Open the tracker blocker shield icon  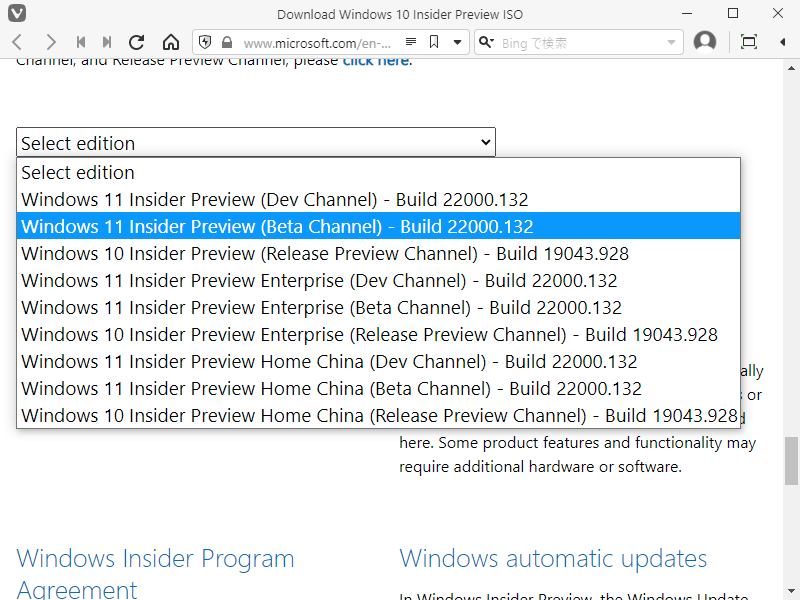(x=205, y=42)
